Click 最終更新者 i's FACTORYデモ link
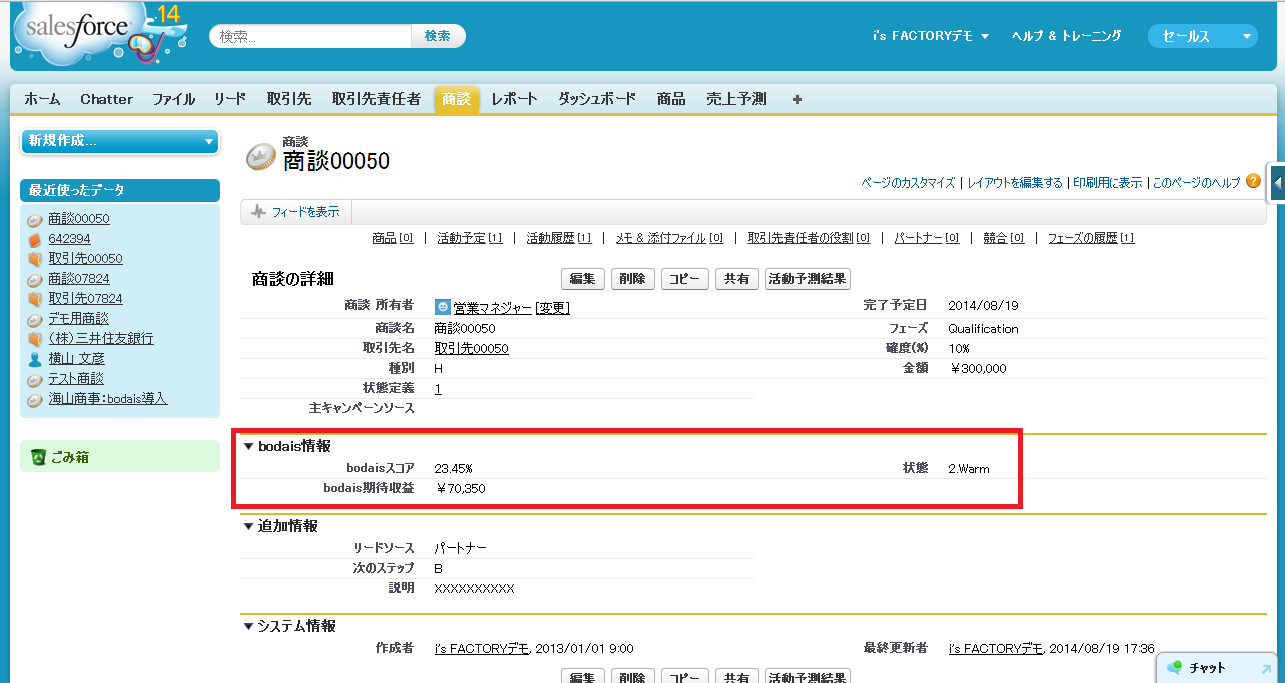 pos(995,648)
